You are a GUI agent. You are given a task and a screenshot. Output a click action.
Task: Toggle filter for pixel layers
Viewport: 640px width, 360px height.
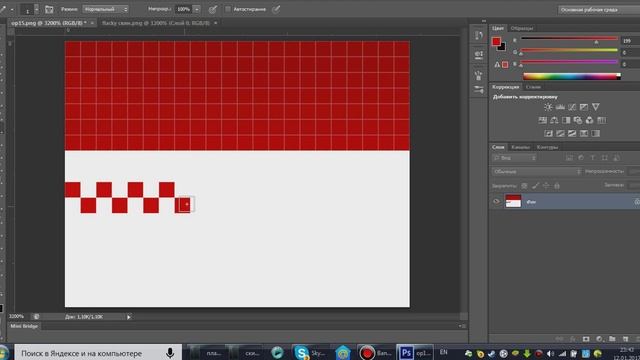[569, 158]
